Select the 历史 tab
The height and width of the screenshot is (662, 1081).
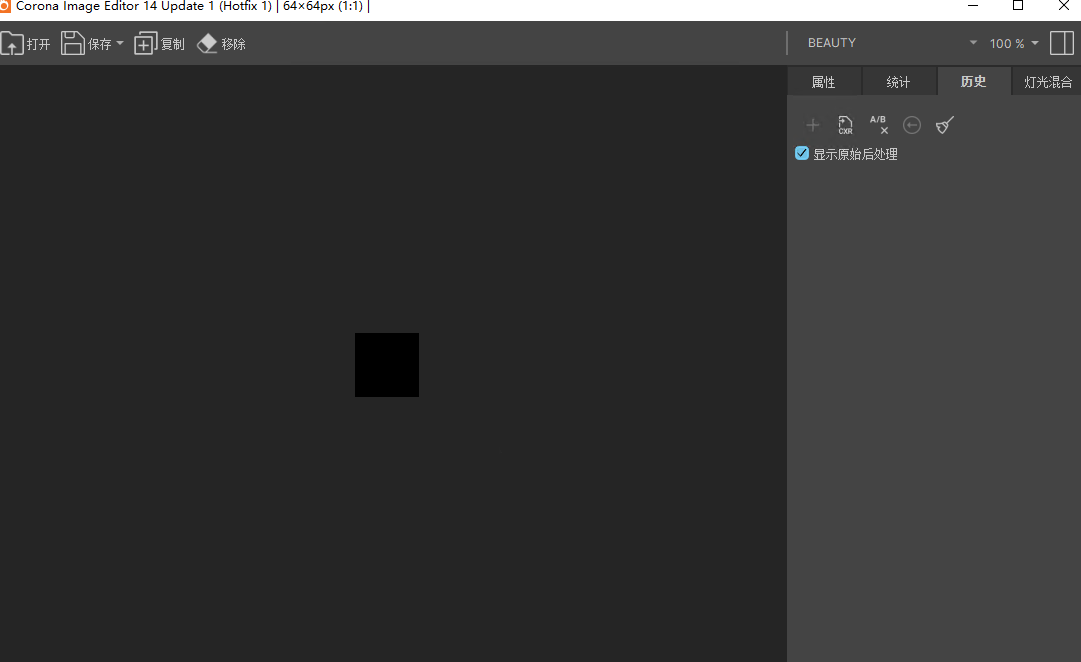click(x=973, y=81)
